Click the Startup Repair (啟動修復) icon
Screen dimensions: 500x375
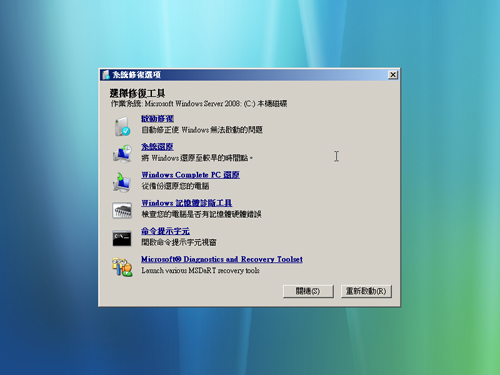pyautogui.click(x=122, y=126)
